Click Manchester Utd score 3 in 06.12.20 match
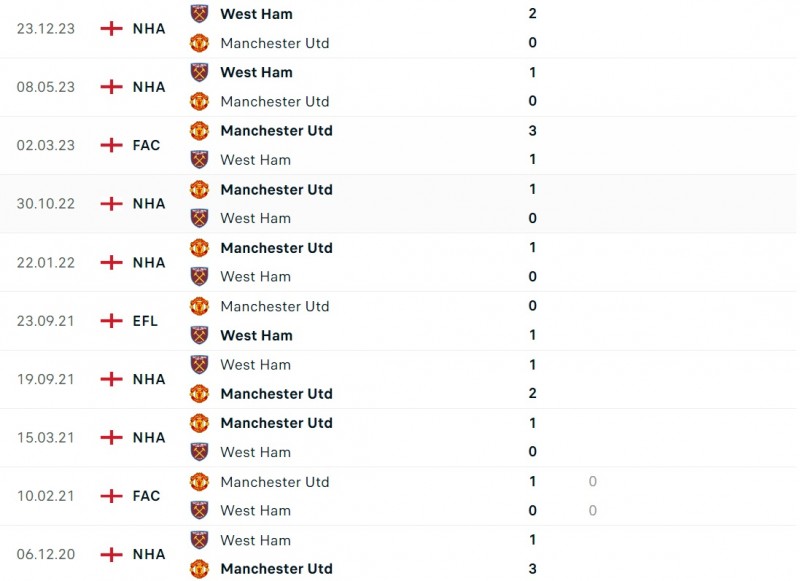This screenshot has height=581, width=800. tap(532, 569)
